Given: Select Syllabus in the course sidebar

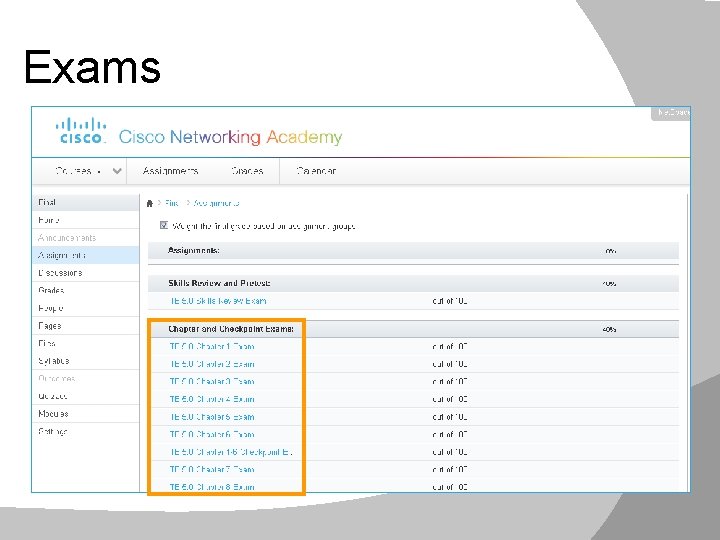Looking at the screenshot, I should tap(85, 361).
